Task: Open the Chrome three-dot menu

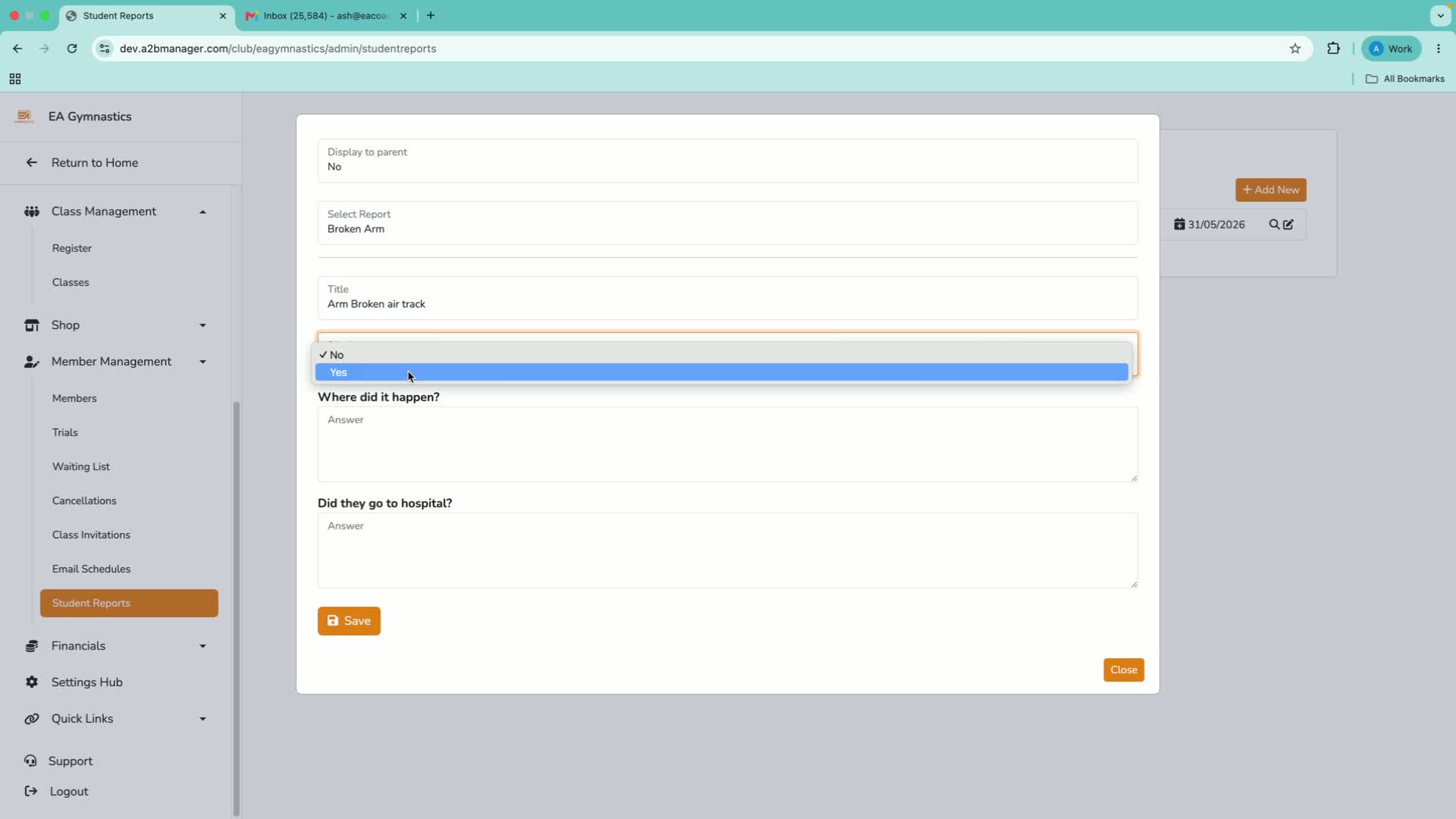Action: [x=1439, y=49]
